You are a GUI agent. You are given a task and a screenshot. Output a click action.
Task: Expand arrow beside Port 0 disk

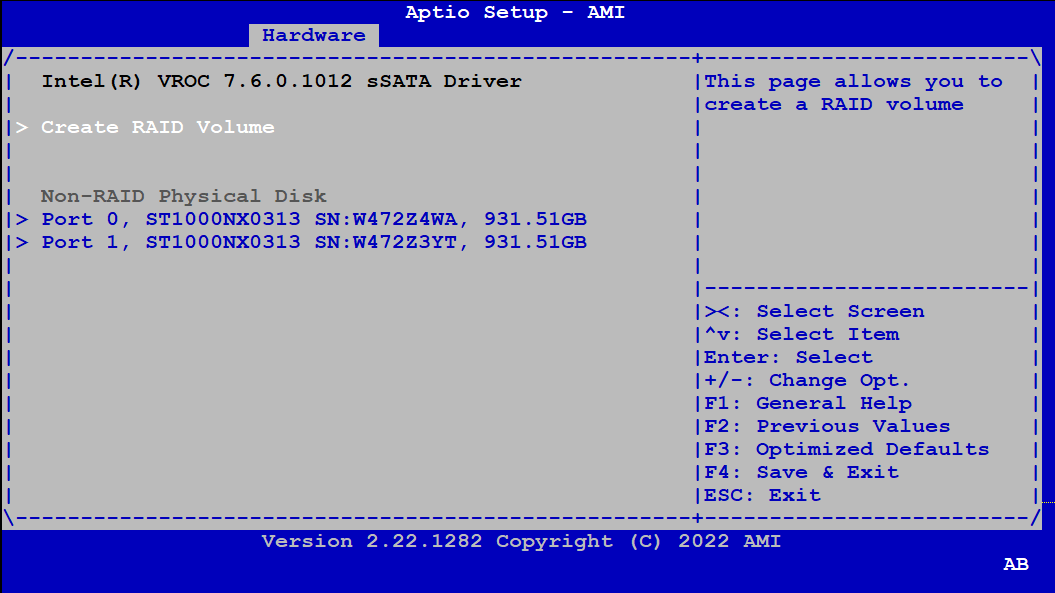pyautogui.click(x=22, y=219)
